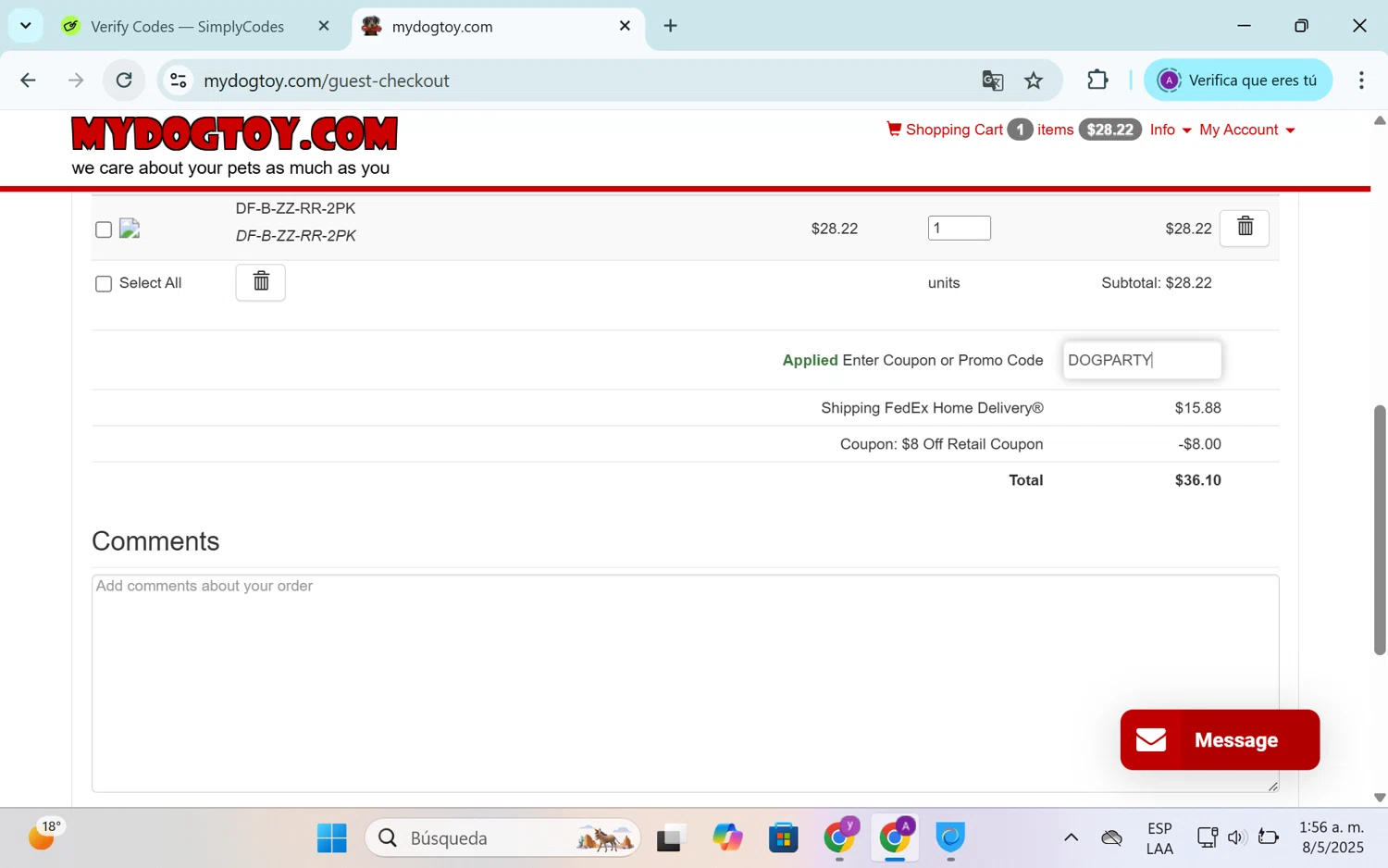
Task: Open the clock showing 1:56 a. m.
Action: (1332, 837)
